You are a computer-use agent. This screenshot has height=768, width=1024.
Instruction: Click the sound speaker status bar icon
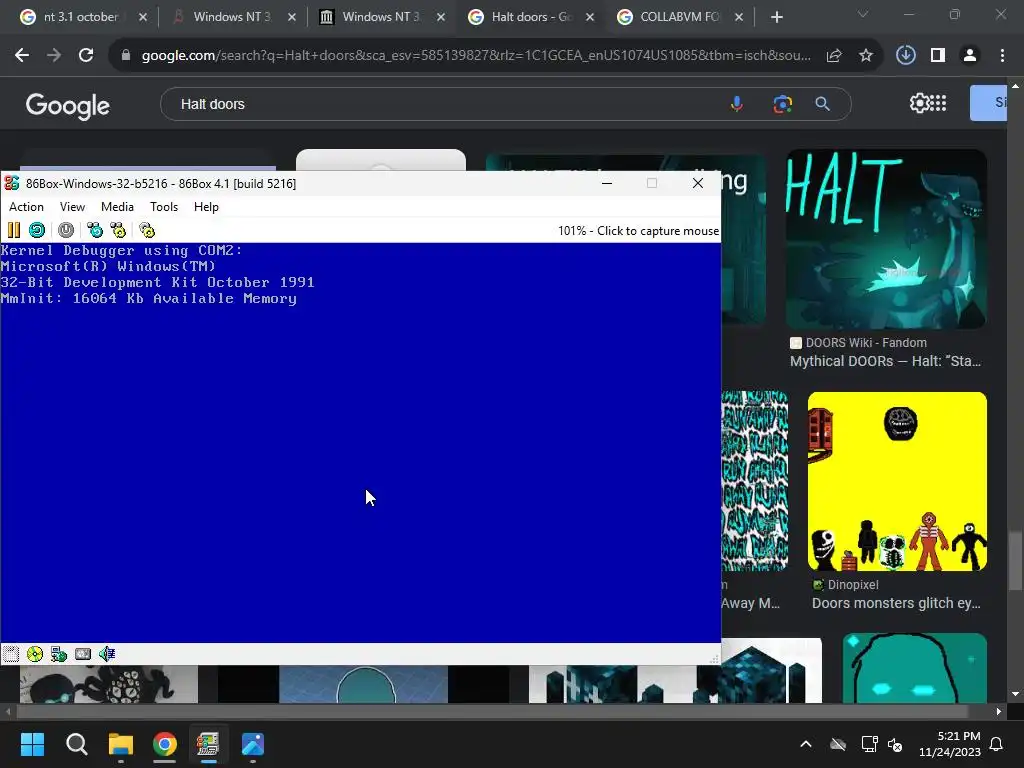click(x=107, y=654)
